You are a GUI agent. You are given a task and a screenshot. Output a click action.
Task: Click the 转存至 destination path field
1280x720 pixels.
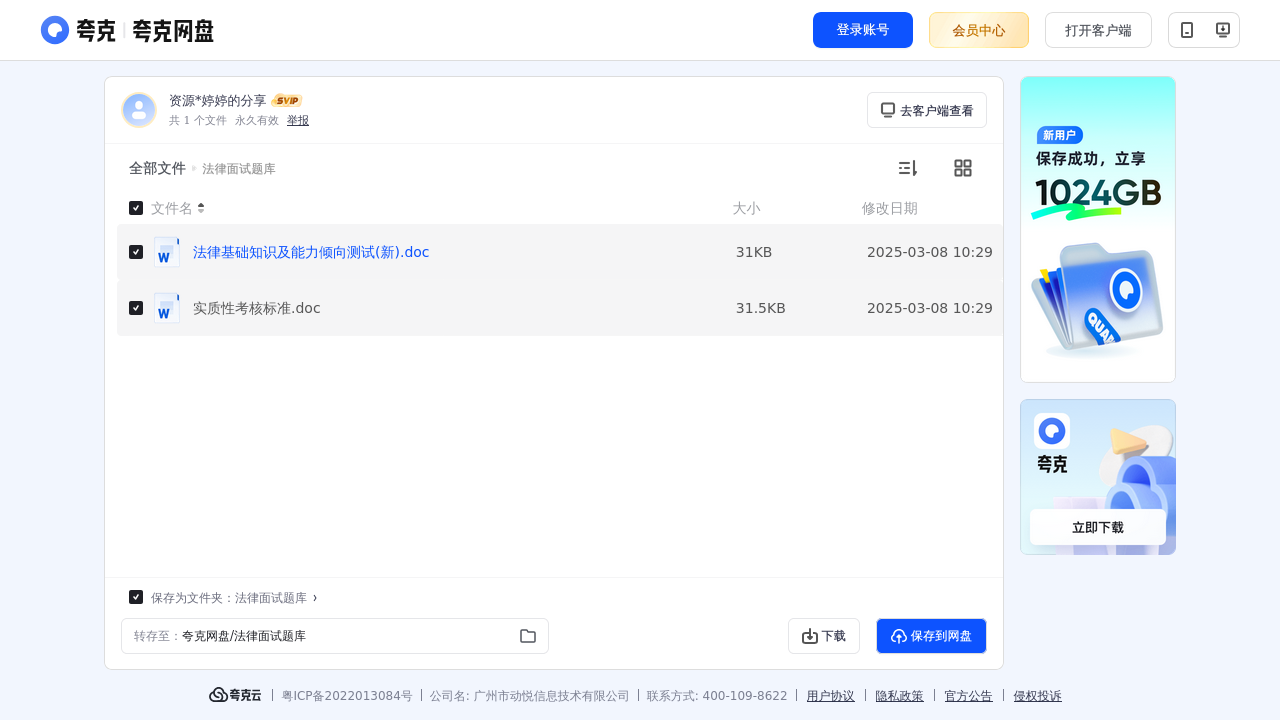click(x=335, y=636)
